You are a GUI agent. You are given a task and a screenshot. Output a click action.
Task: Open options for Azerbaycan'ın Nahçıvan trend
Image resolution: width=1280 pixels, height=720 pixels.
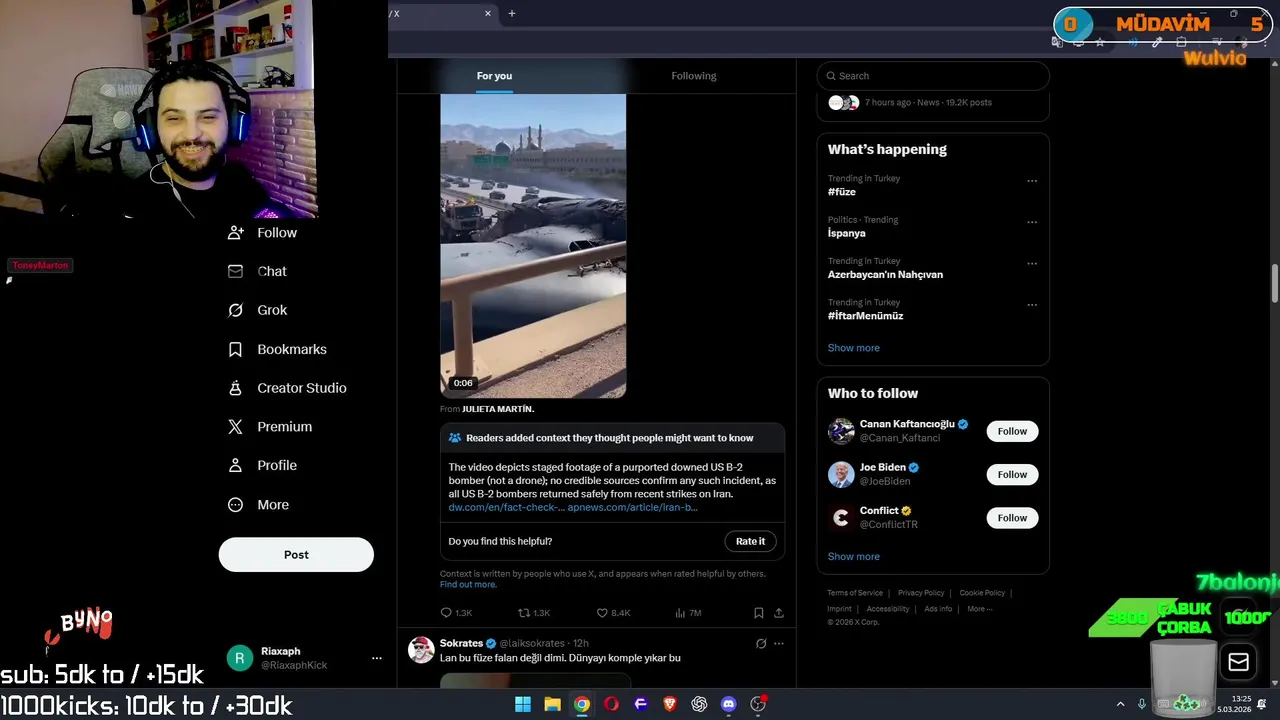tap(1032, 264)
